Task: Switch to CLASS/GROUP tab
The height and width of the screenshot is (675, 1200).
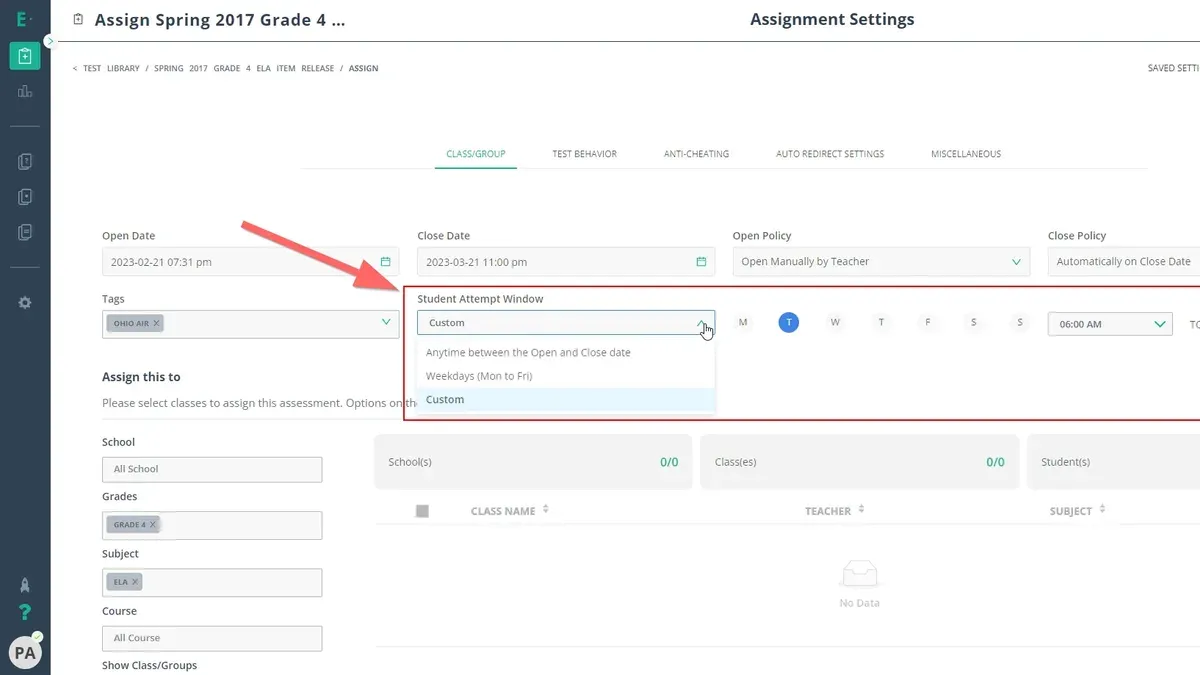Action: coord(476,154)
